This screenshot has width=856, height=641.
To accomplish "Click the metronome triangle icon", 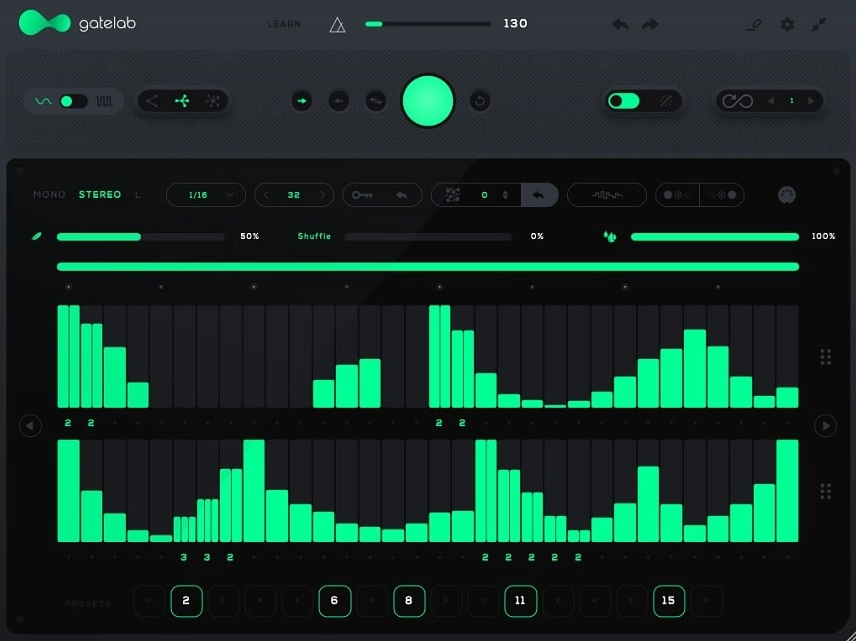I will click(337, 25).
